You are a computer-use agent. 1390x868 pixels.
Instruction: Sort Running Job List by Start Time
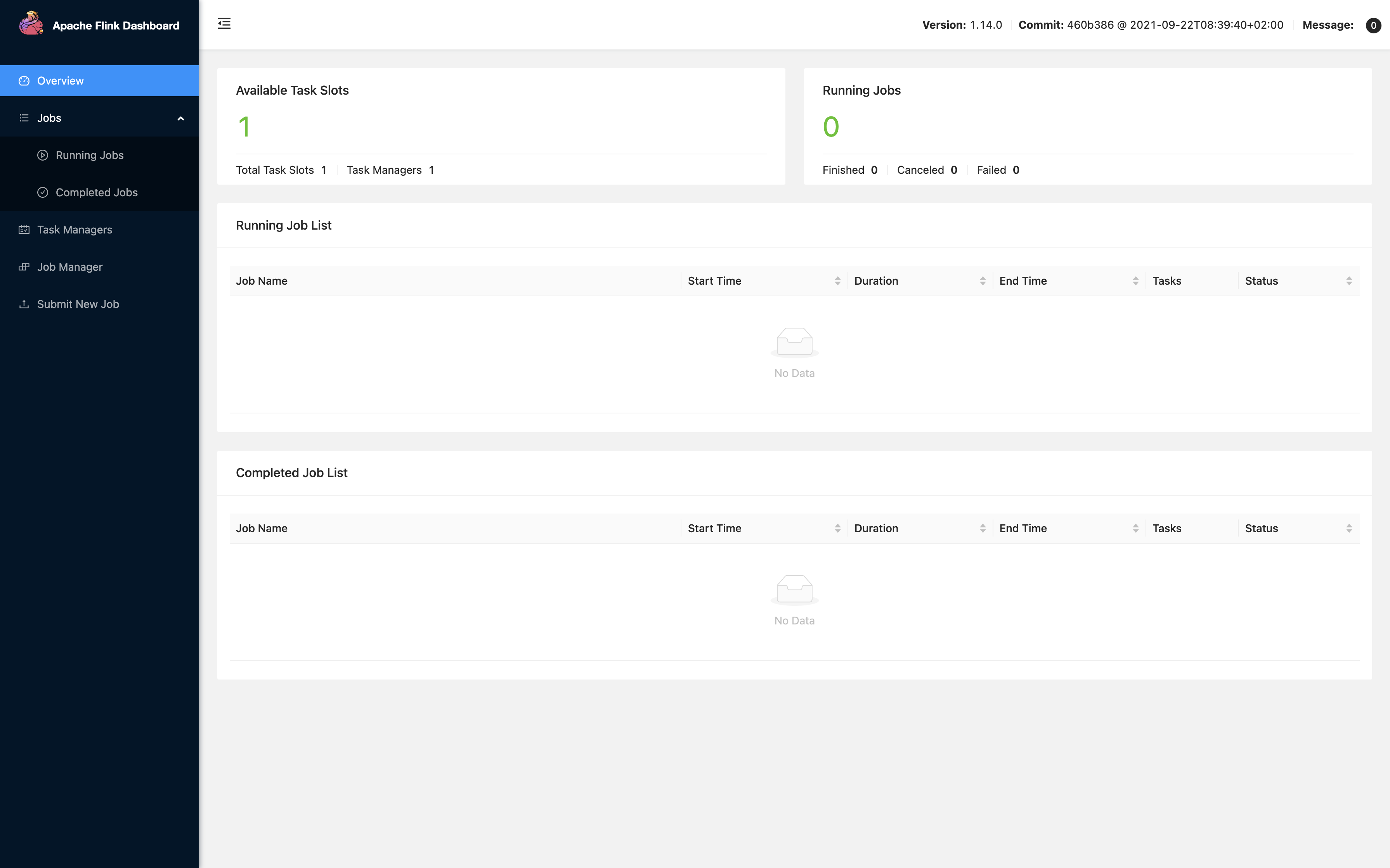tap(837, 281)
